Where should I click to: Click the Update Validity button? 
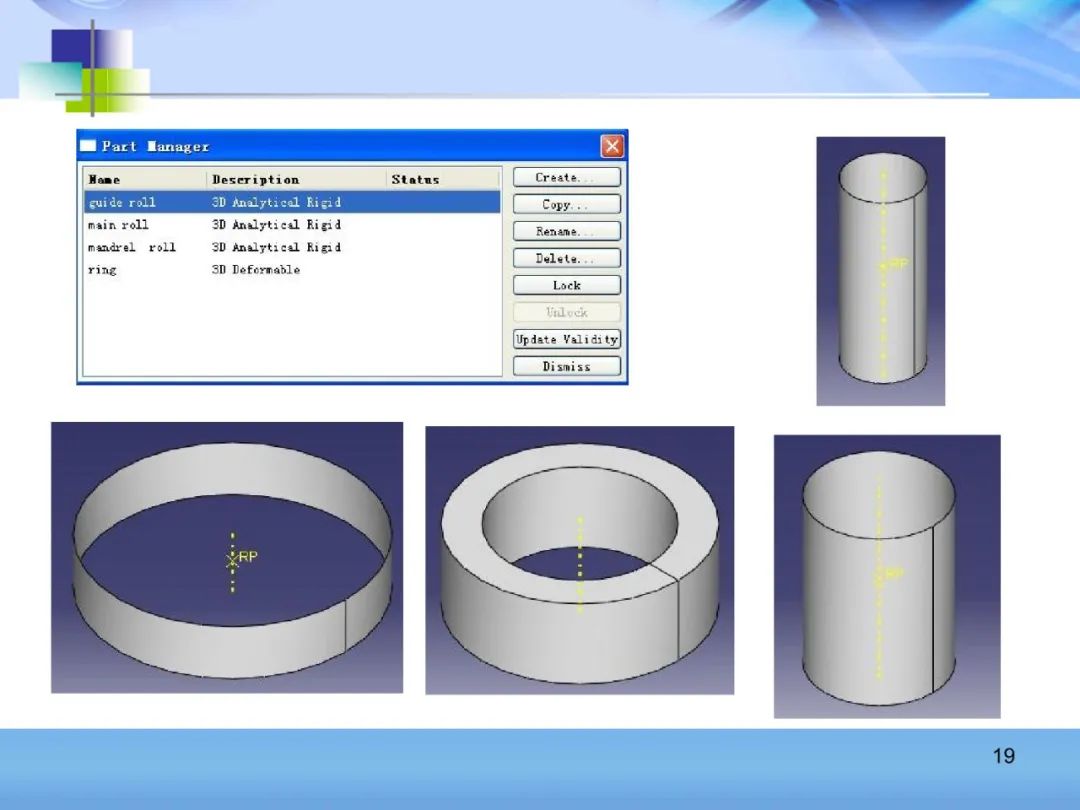click(x=566, y=339)
